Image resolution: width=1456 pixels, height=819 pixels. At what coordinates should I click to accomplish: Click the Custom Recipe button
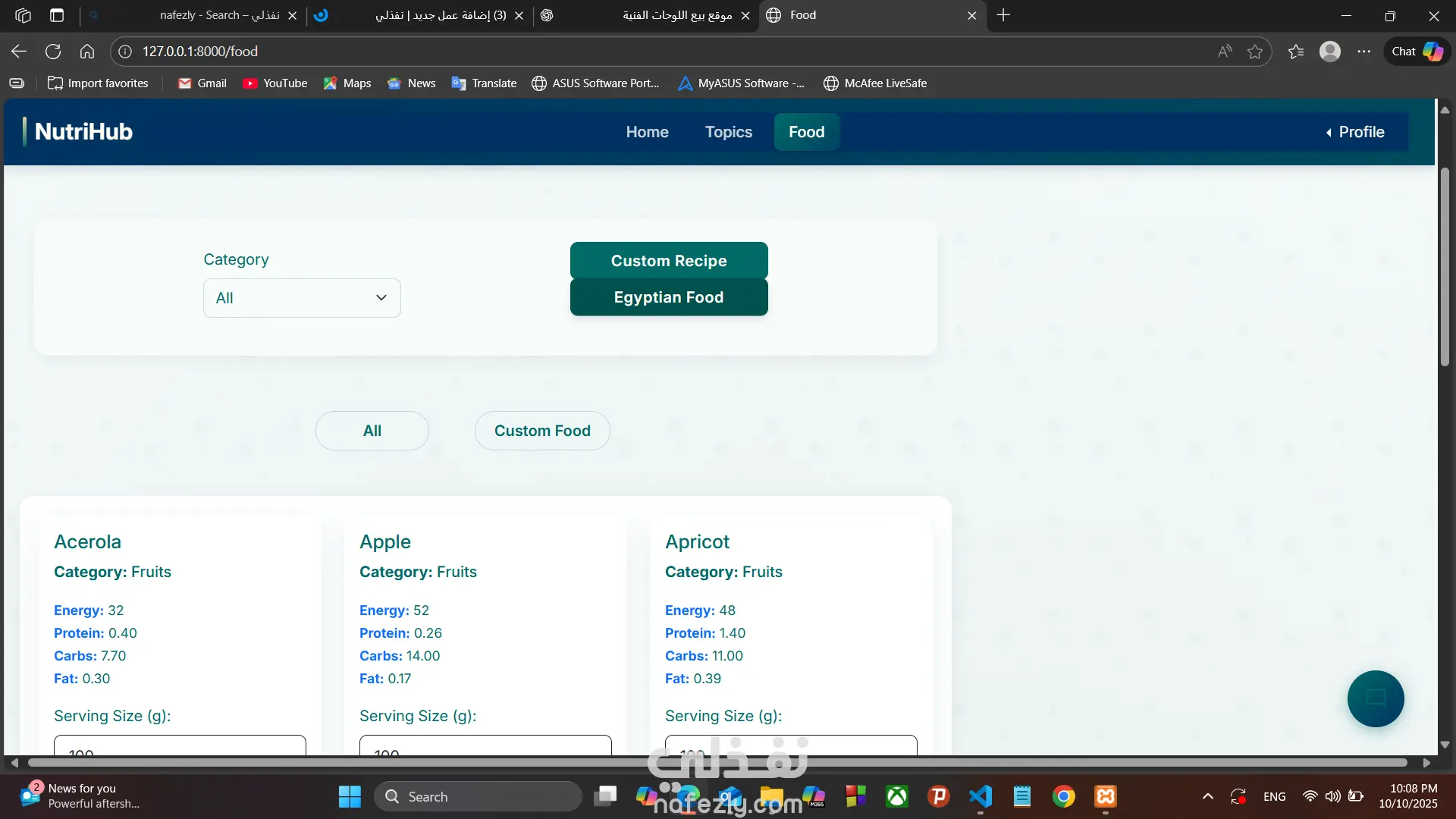668,261
